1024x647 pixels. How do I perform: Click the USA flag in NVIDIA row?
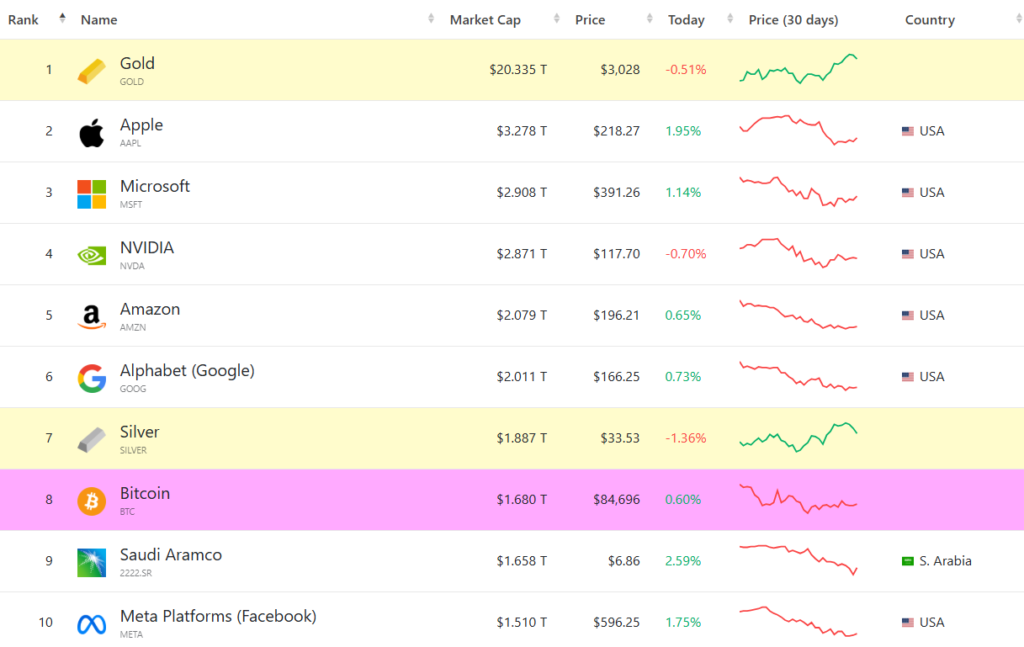tap(908, 254)
